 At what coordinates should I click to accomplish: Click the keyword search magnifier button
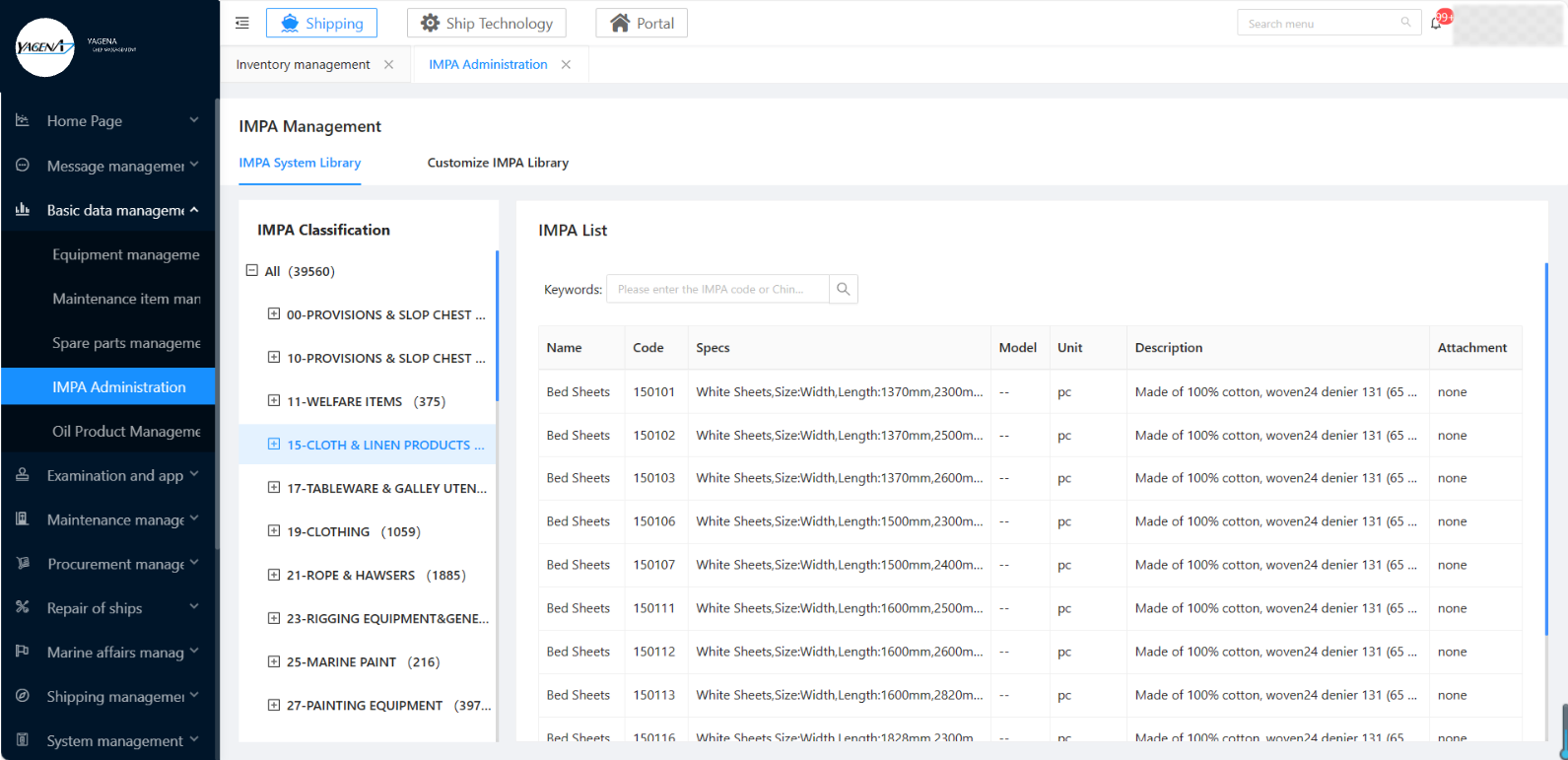(x=843, y=289)
